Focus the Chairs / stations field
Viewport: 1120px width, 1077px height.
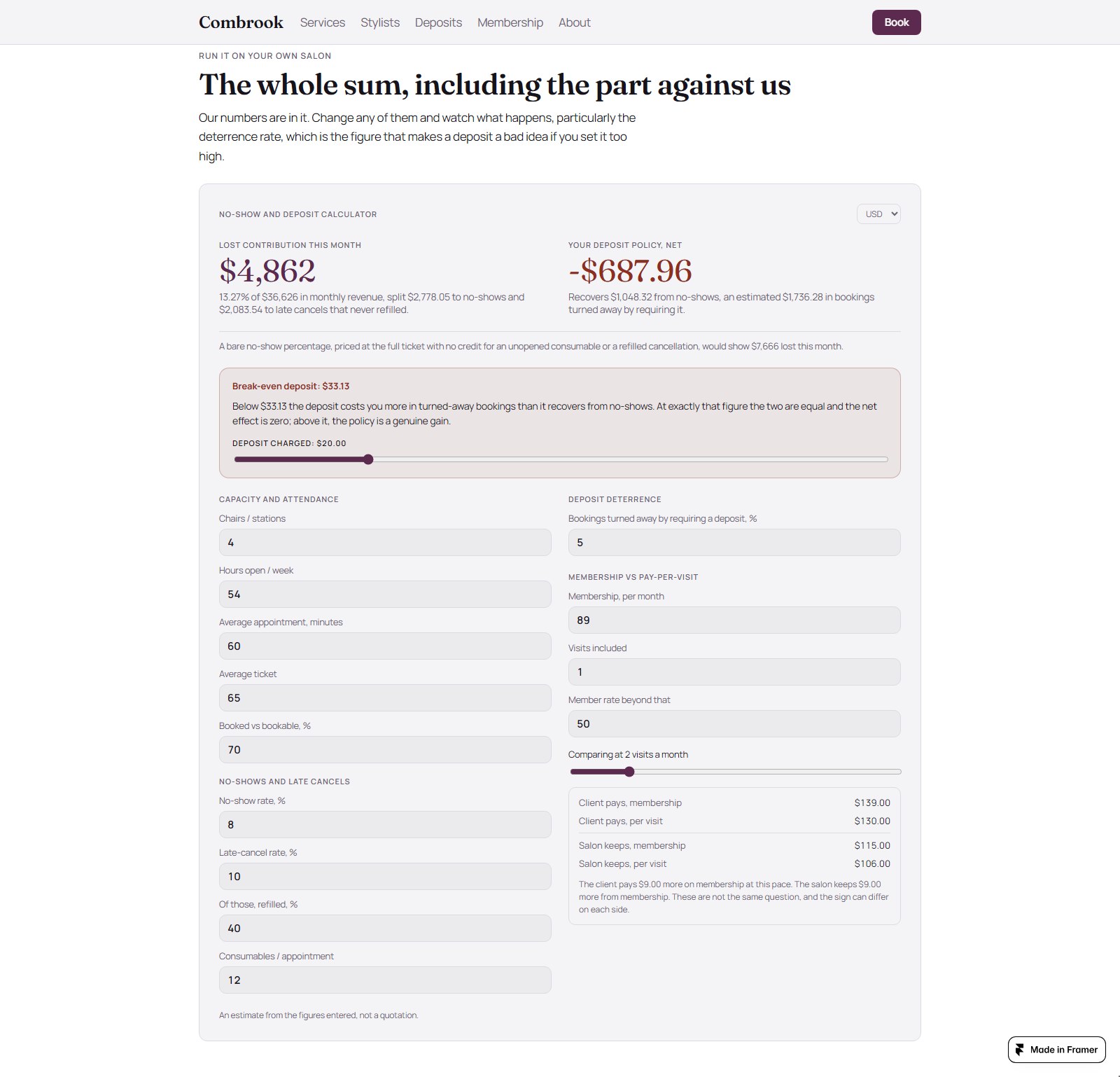tap(385, 543)
